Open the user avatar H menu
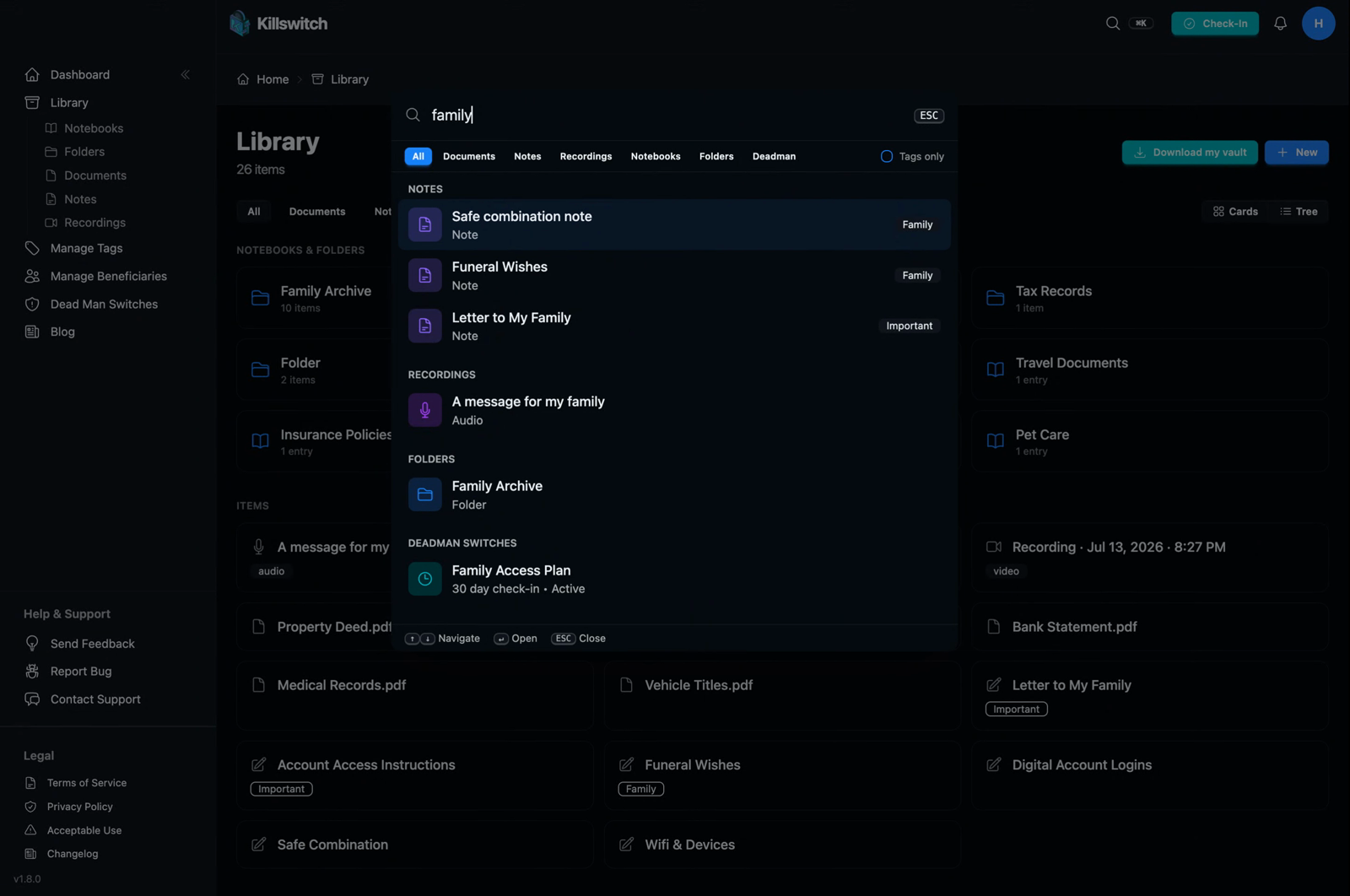Image resolution: width=1350 pixels, height=896 pixels. point(1318,24)
